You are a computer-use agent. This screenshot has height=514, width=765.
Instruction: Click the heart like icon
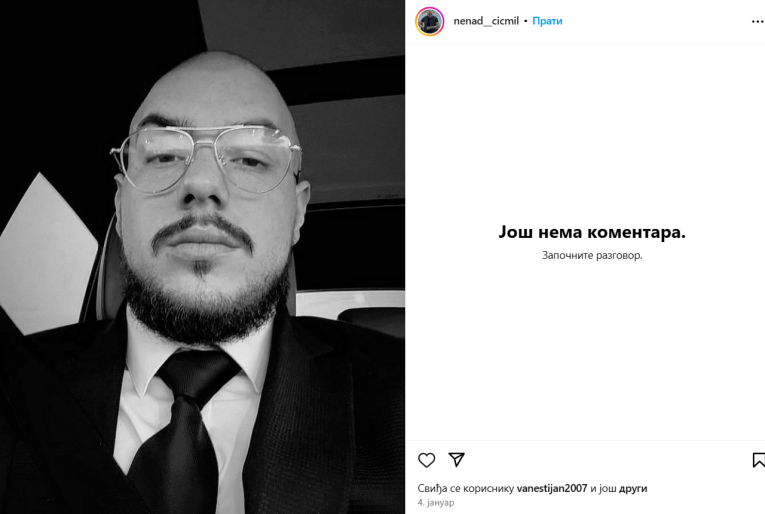point(426,460)
